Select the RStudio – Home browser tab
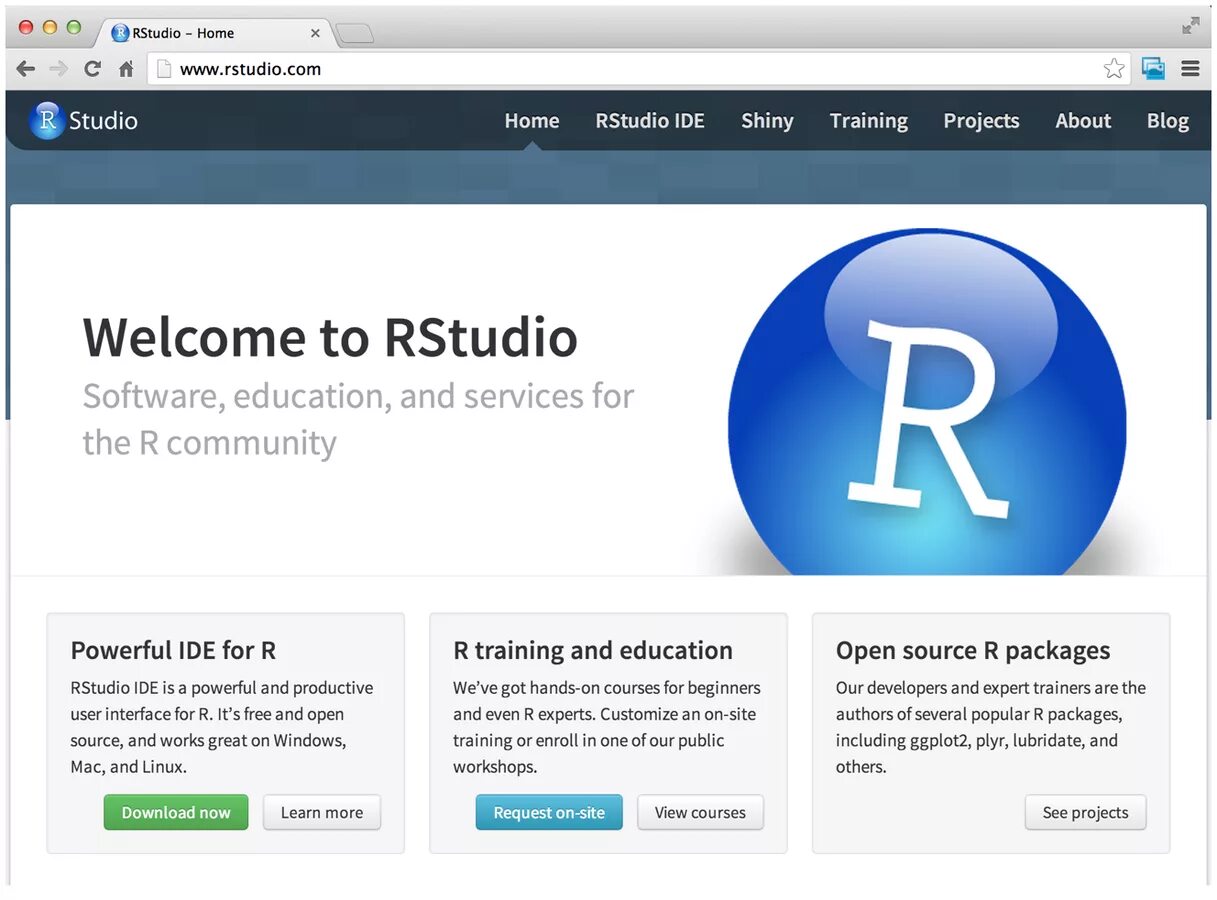This screenshot has height=900, width=1217. pyautogui.click(x=213, y=33)
